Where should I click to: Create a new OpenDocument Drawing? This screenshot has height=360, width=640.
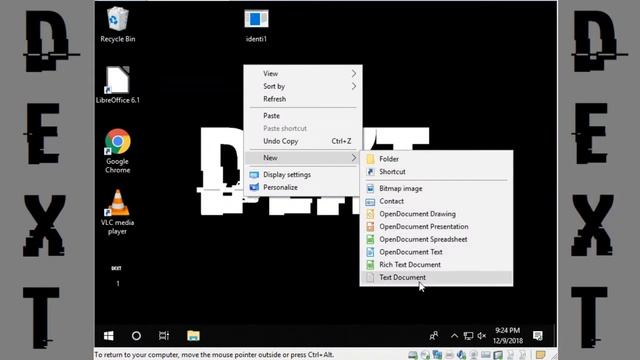coord(436,213)
